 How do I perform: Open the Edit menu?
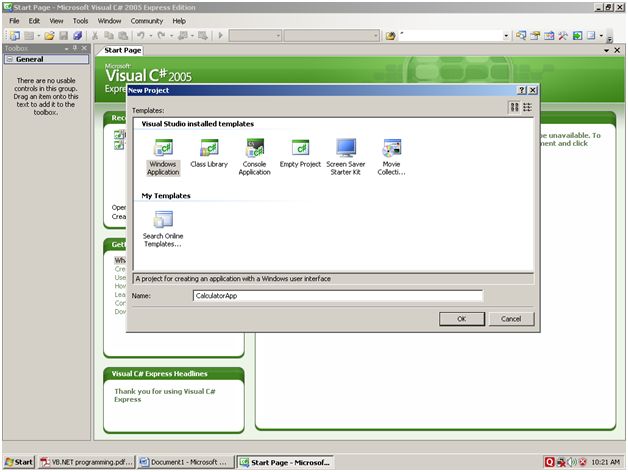point(34,21)
